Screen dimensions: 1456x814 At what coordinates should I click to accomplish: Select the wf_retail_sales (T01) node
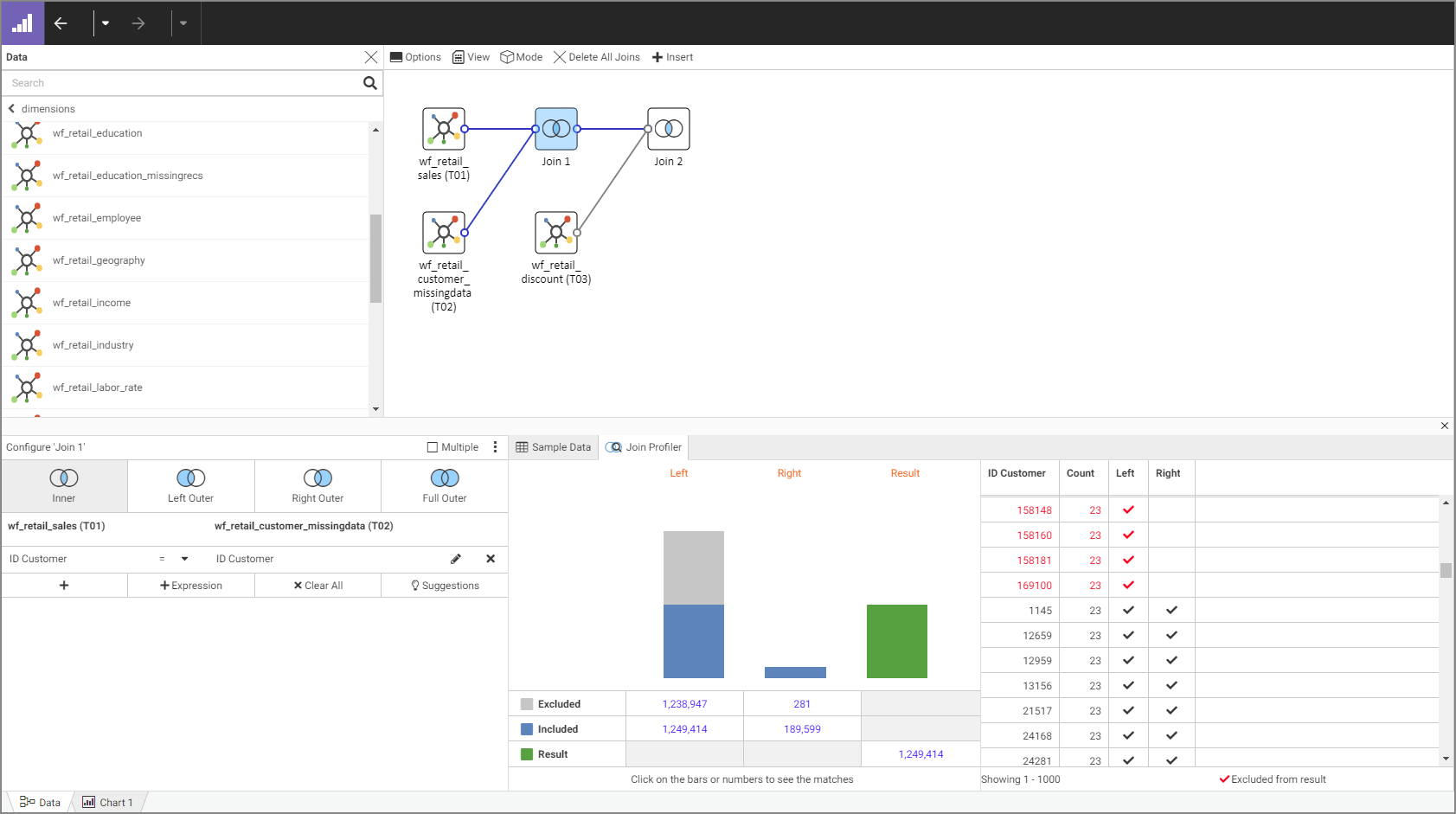pyautogui.click(x=444, y=127)
